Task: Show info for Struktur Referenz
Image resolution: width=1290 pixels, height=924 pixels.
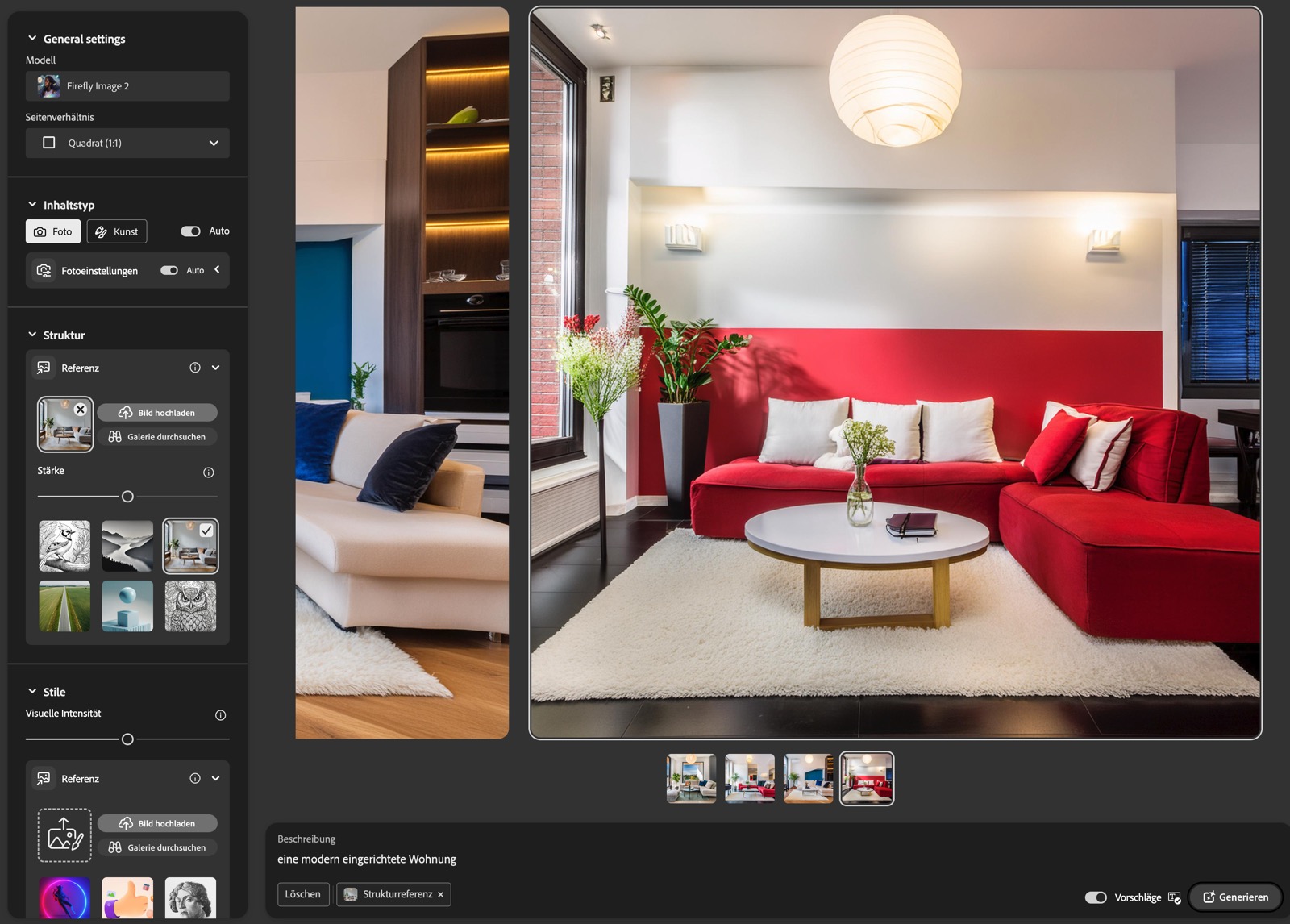Action: 195,368
